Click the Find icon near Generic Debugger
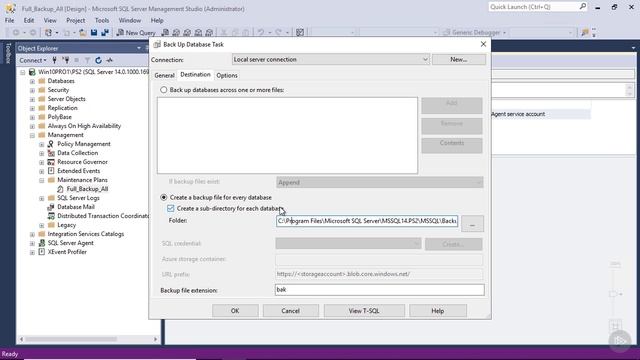 point(585,33)
